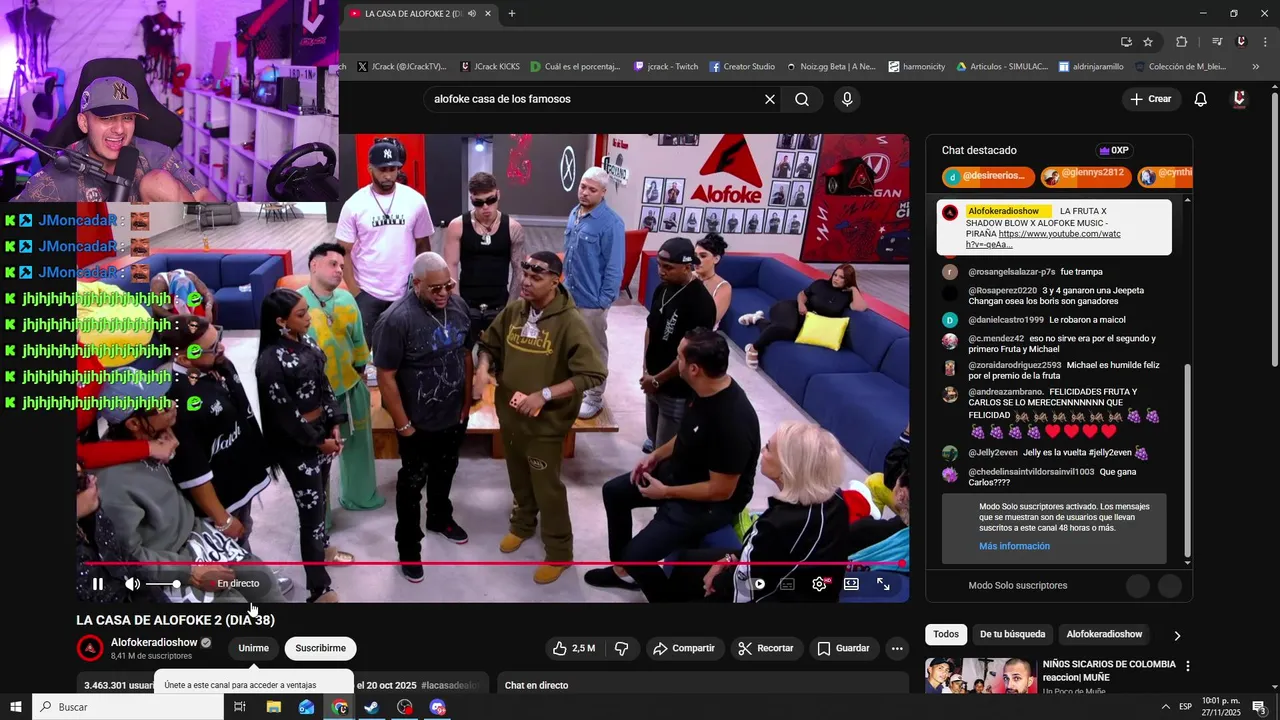Click the YouTube search field
This screenshot has width=1280, height=720.
[x=590, y=99]
